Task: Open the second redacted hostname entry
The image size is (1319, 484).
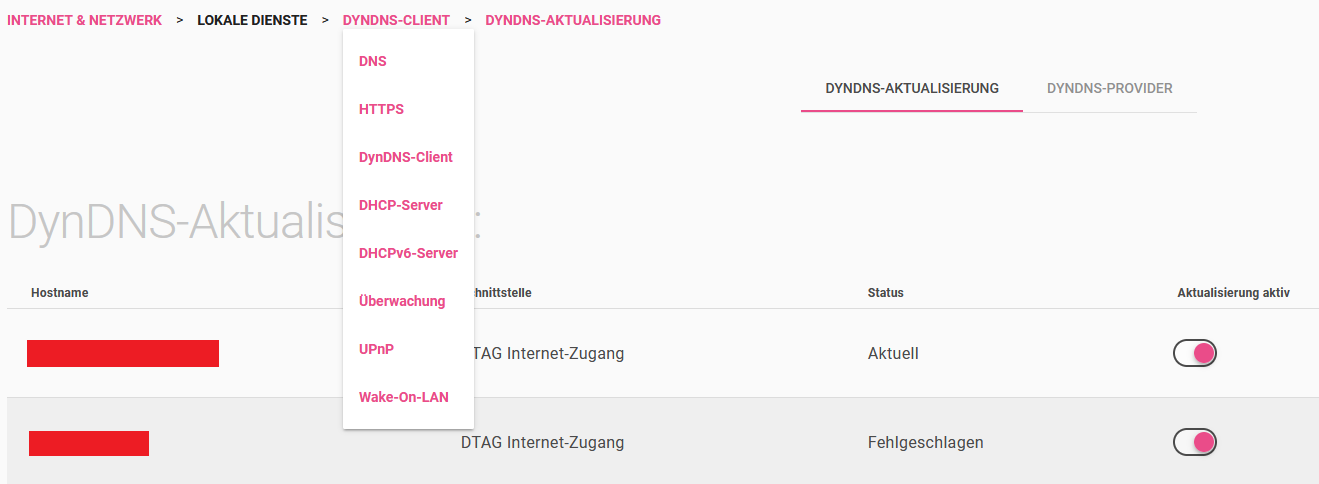Action: point(89,443)
